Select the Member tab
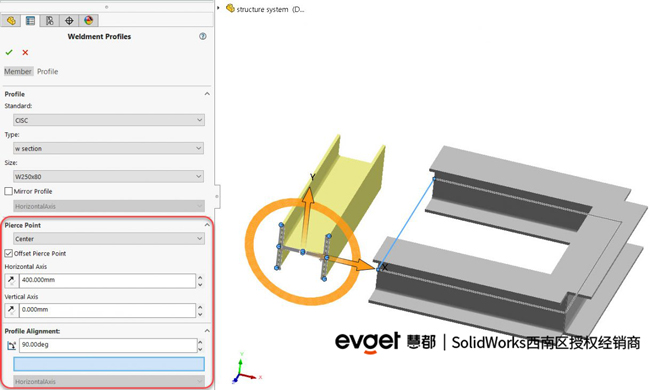 (18, 71)
